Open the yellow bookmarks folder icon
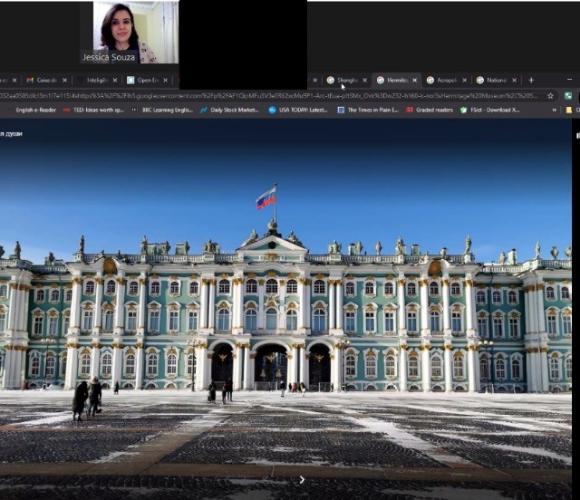Screen dimensions: 580x500 569,110
